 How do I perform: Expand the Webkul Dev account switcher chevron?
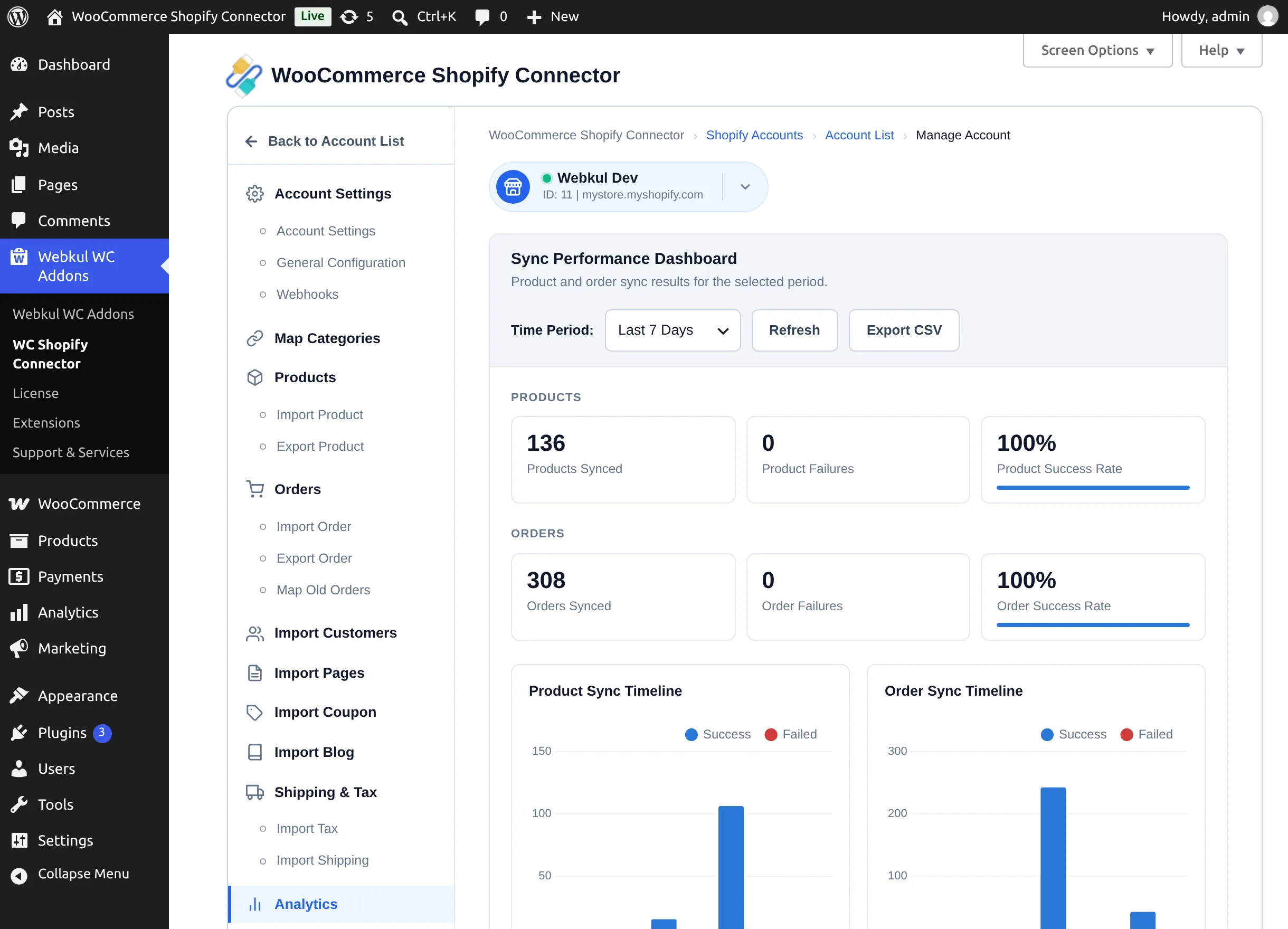click(x=745, y=187)
